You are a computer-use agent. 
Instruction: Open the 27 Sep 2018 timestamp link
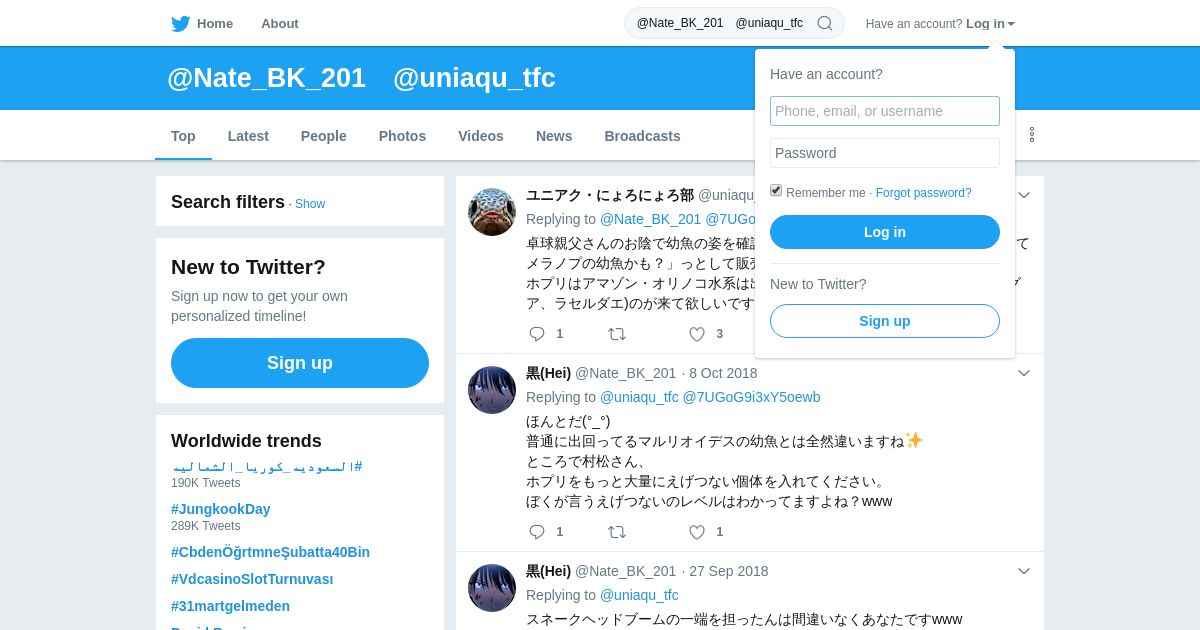coord(729,571)
